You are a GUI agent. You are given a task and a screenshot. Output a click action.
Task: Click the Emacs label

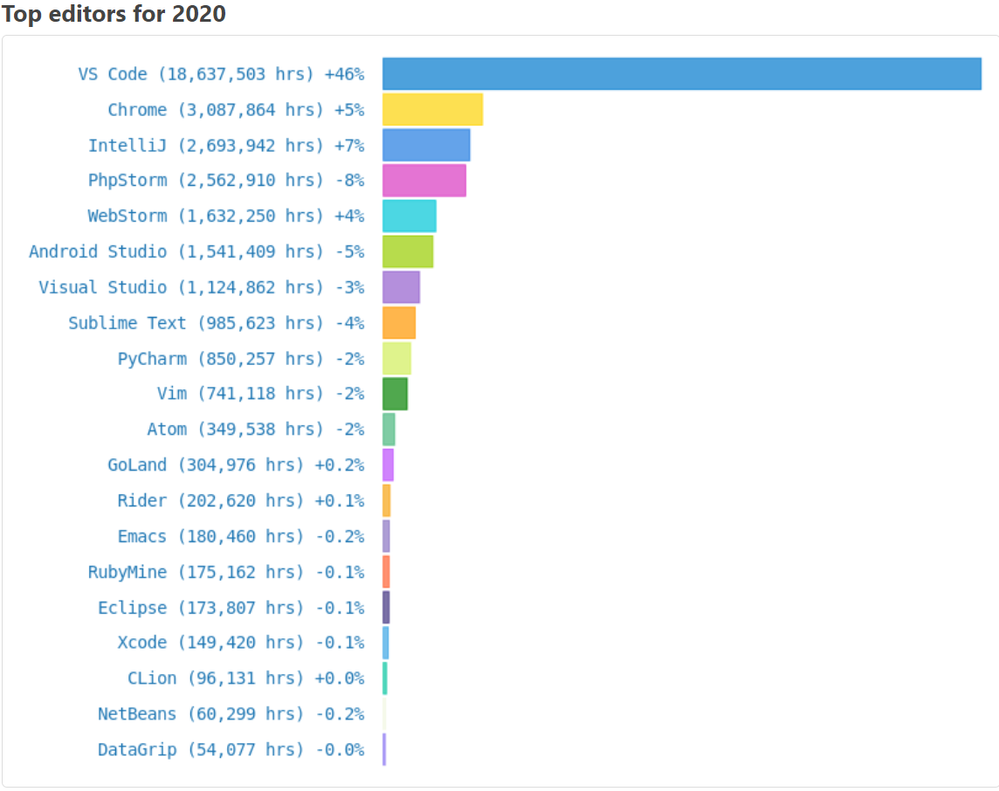coord(241,536)
